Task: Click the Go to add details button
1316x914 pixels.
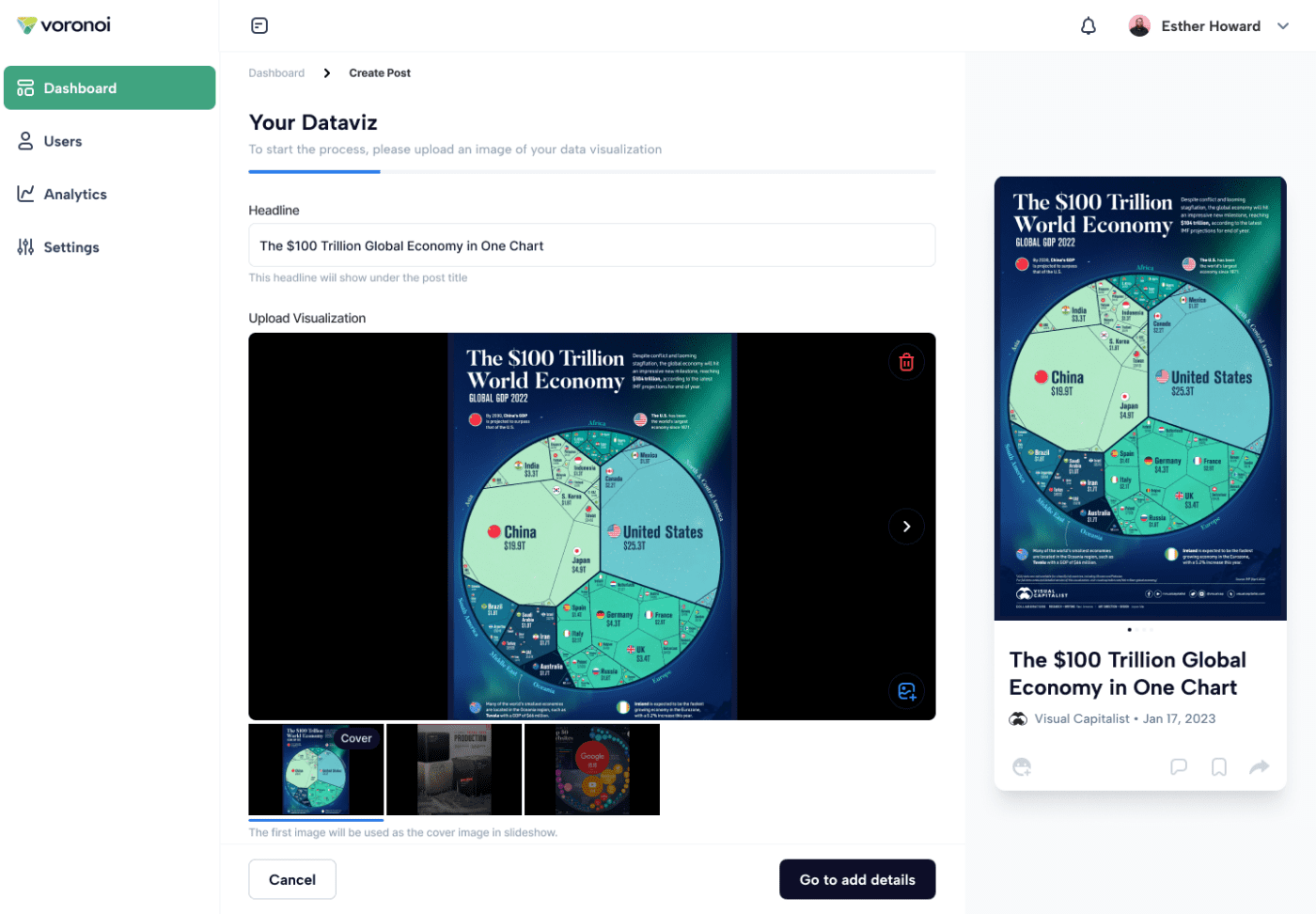Action: tap(856, 879)
